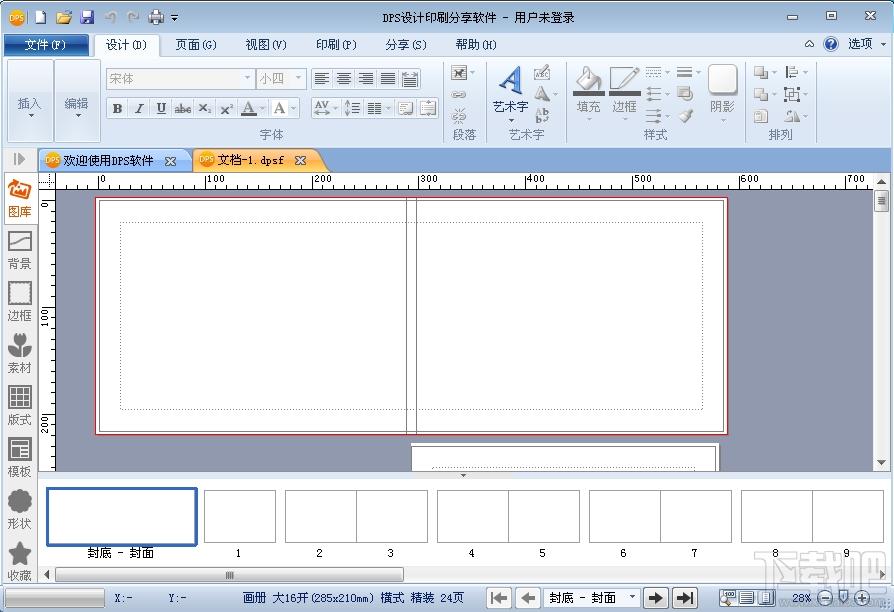
Task: Go to the previous page button
Action: [x=528, y=598]
